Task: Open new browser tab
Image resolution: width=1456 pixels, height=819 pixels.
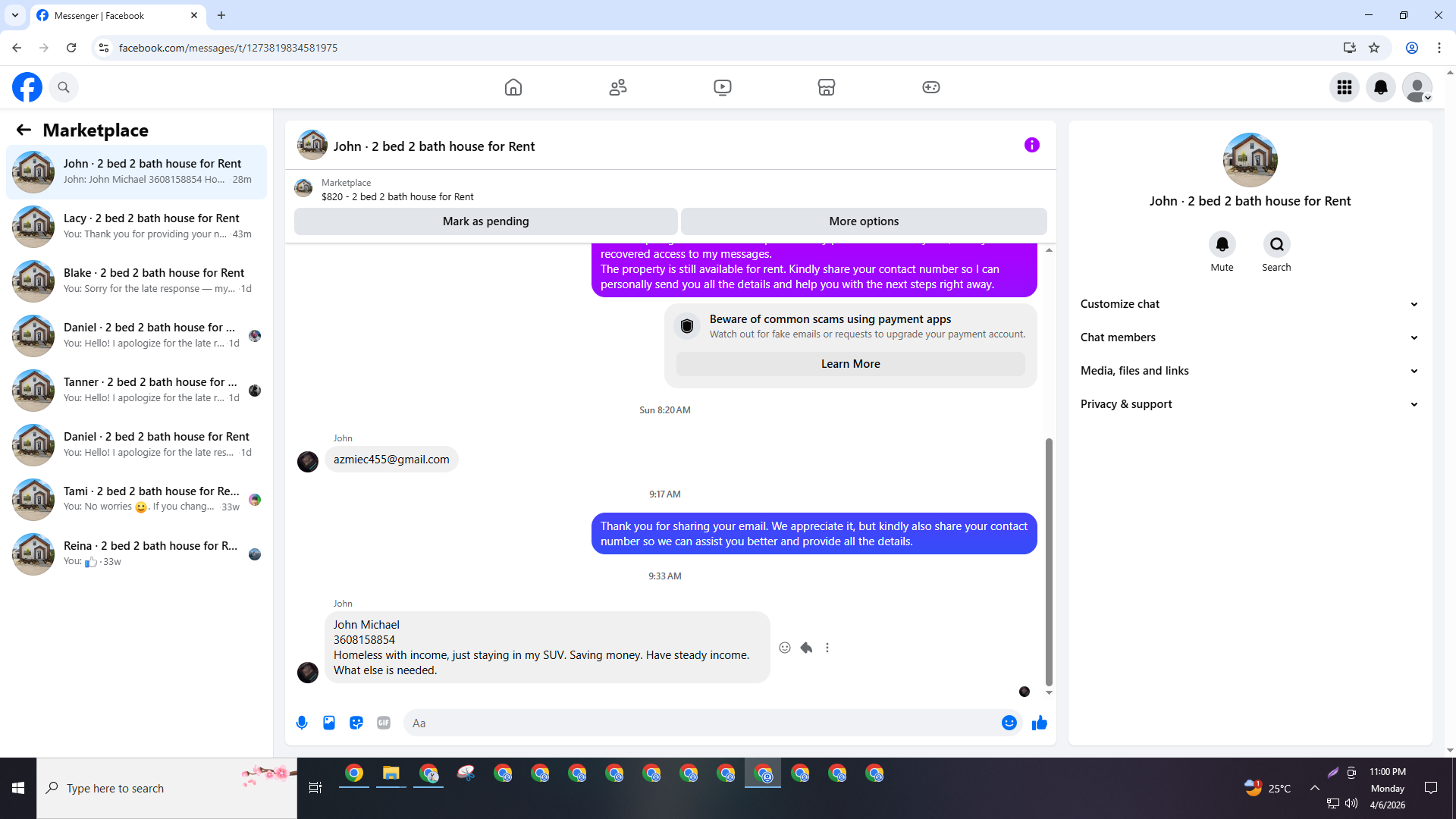Action: click(221, 15)
